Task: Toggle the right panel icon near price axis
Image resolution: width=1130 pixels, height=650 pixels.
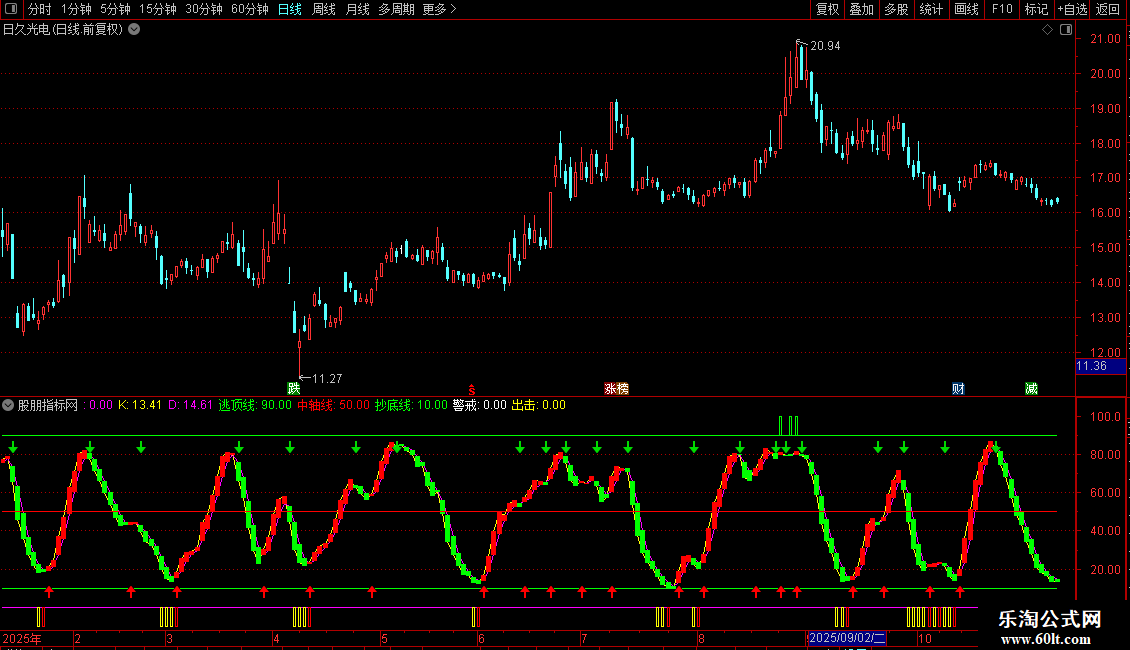Action: pyautogui.click(x=1066, y=30)
